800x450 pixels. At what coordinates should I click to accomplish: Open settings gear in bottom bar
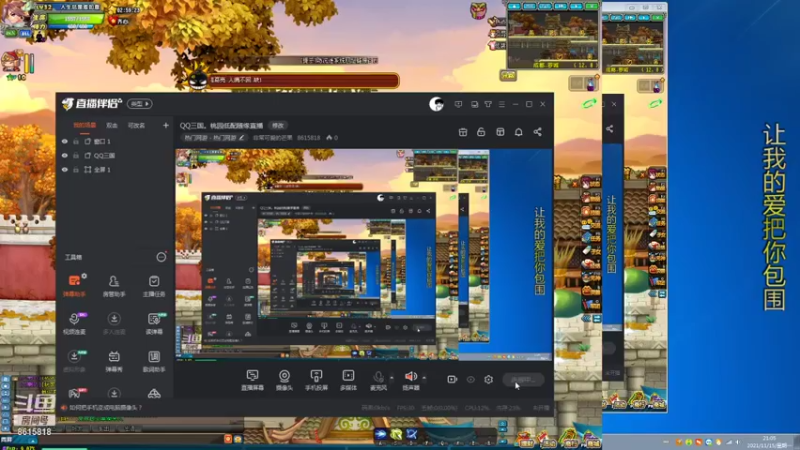pyautogui.click(x=488, y=380)
